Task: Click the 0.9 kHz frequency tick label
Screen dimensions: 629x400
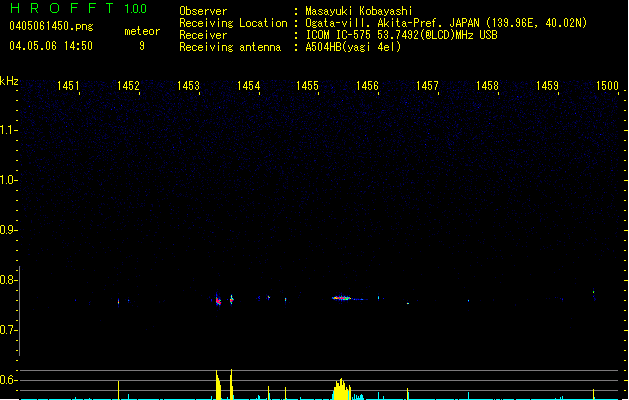Action: click(7, 230)
